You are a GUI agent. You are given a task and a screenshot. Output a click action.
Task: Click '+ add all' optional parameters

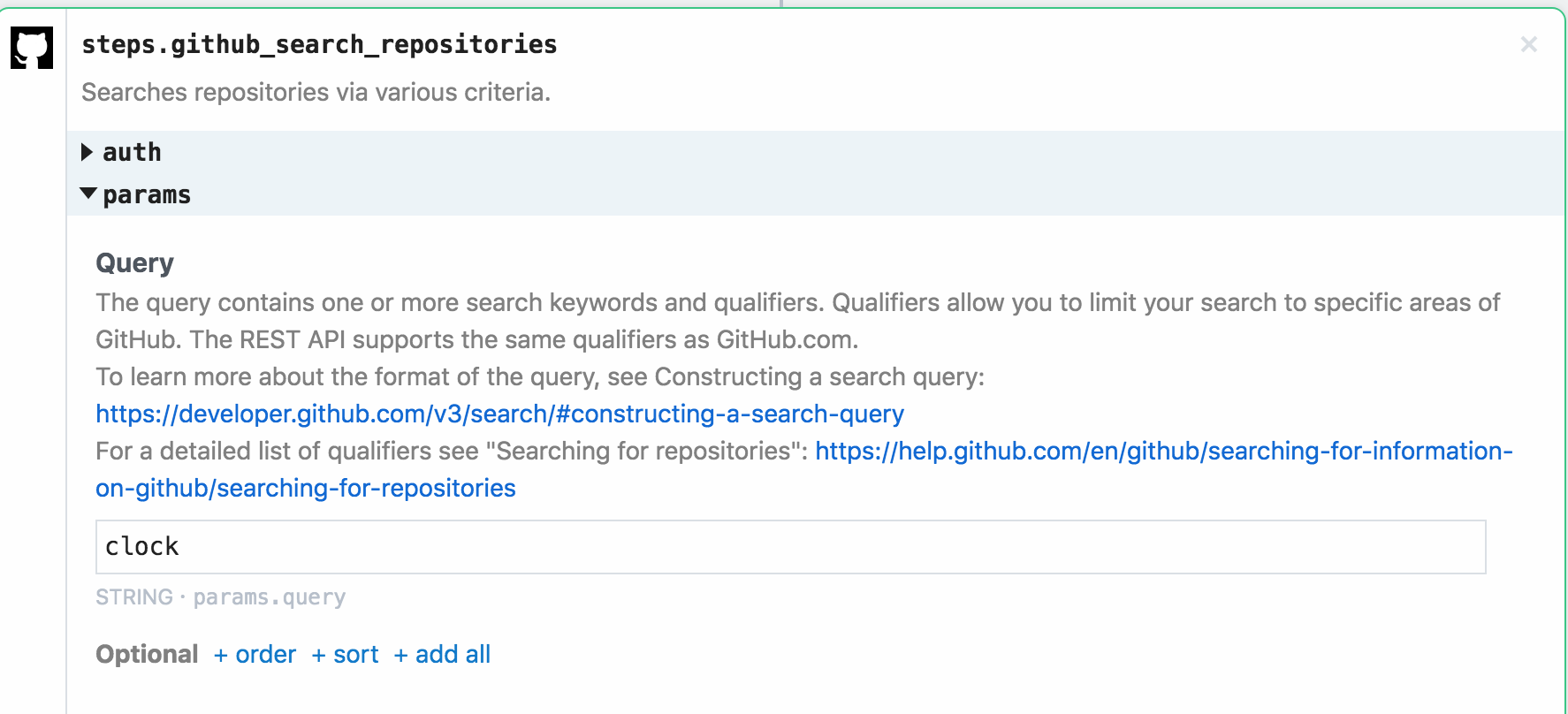442,654
